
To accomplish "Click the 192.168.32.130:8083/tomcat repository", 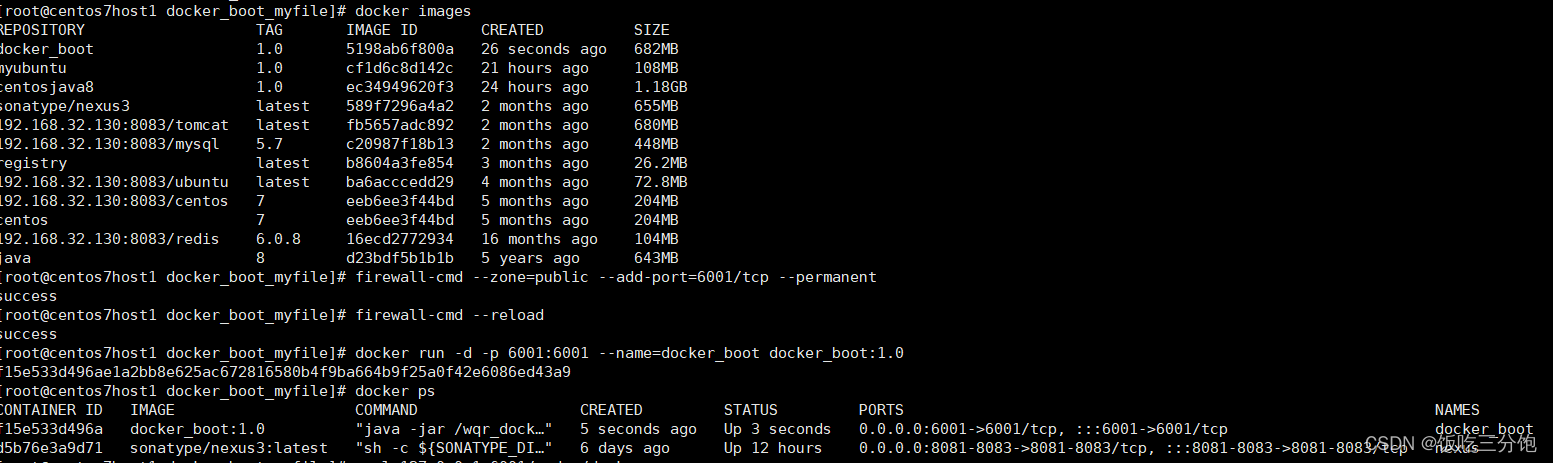I will pyautogui.click(x=114, y=125).
